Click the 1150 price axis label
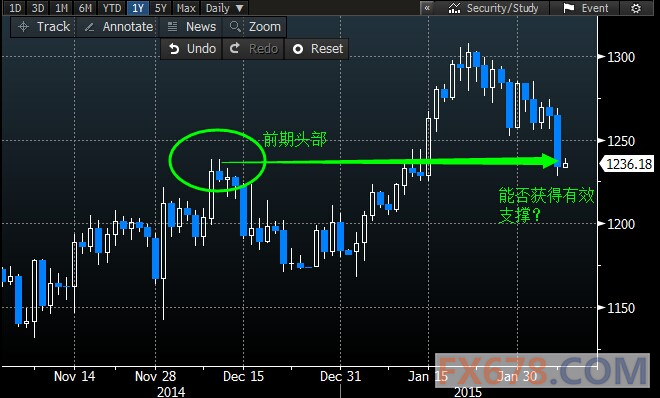 pyautogui.click(x=620, y=308)
